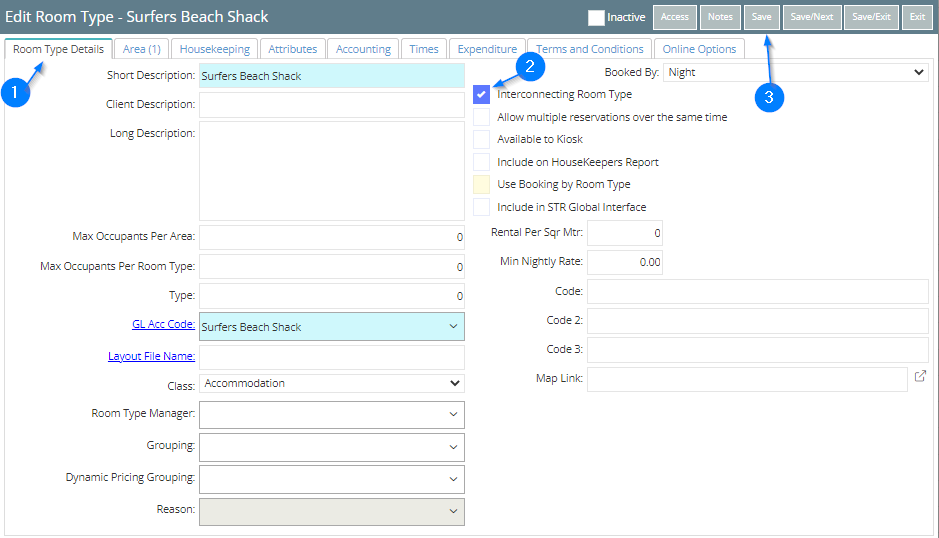Enable Include on HouseKeepers Report
Screen dimensions: 939x538
482,162
